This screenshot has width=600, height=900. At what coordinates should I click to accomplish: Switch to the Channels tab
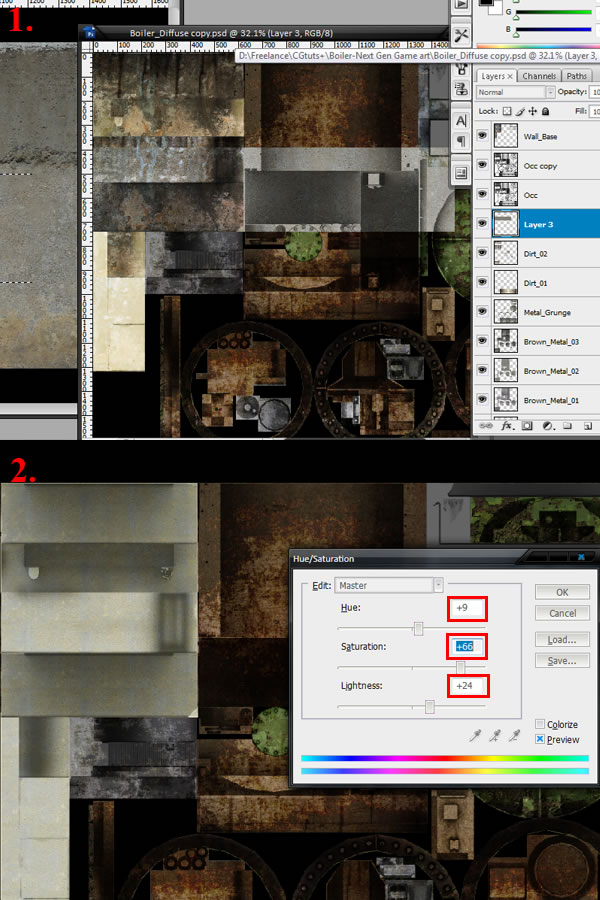coord(539,76)
